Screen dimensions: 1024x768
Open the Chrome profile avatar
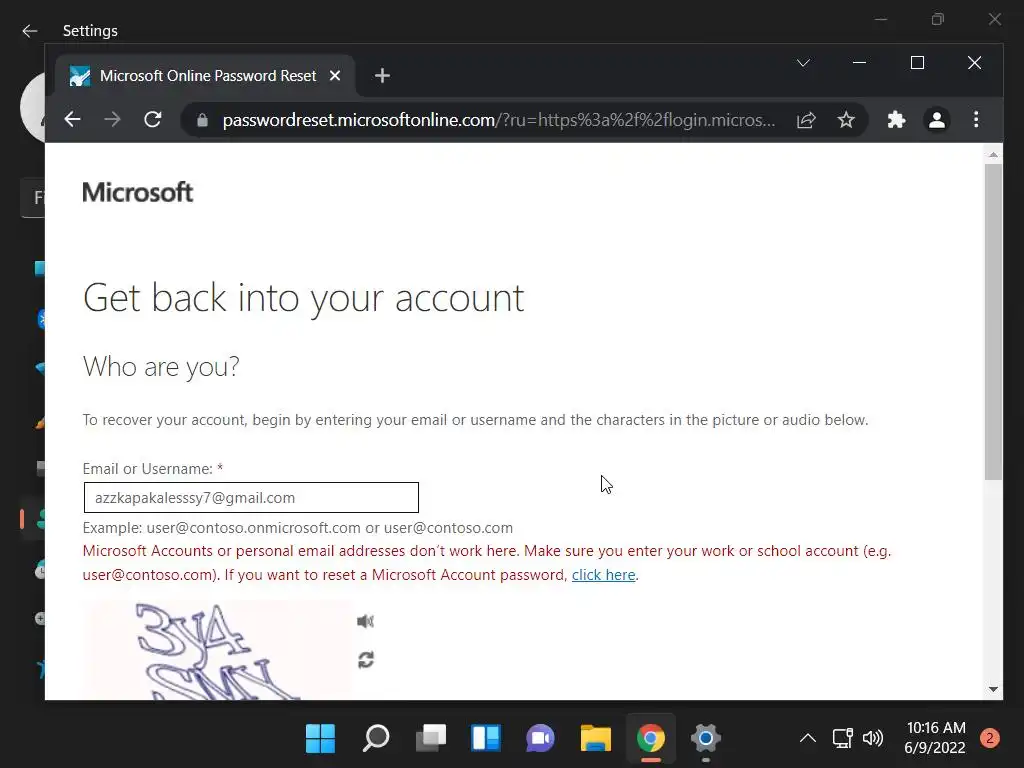936,120
